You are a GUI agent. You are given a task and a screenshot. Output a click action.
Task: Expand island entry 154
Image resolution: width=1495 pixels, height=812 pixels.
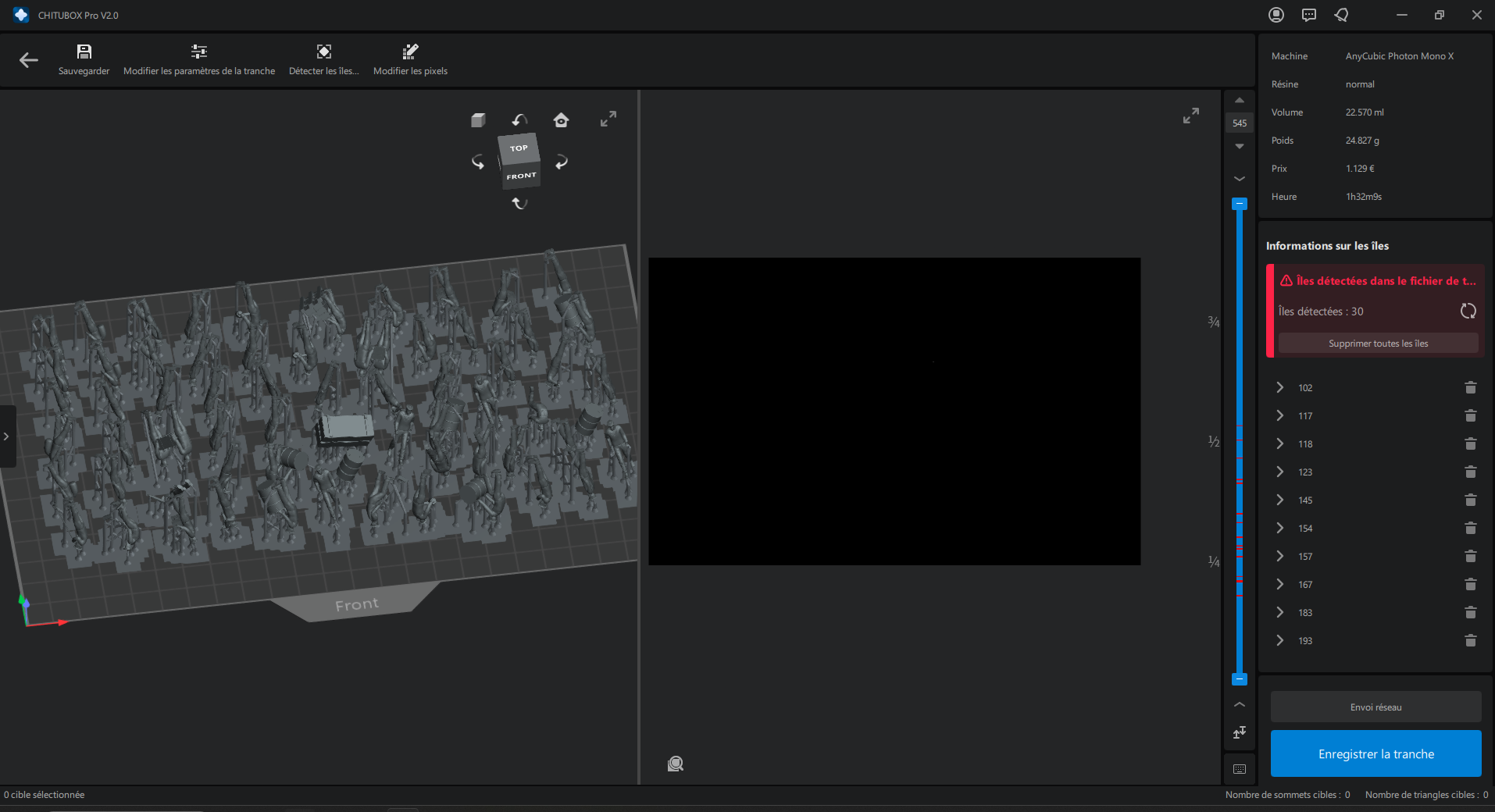[1280, 528]
